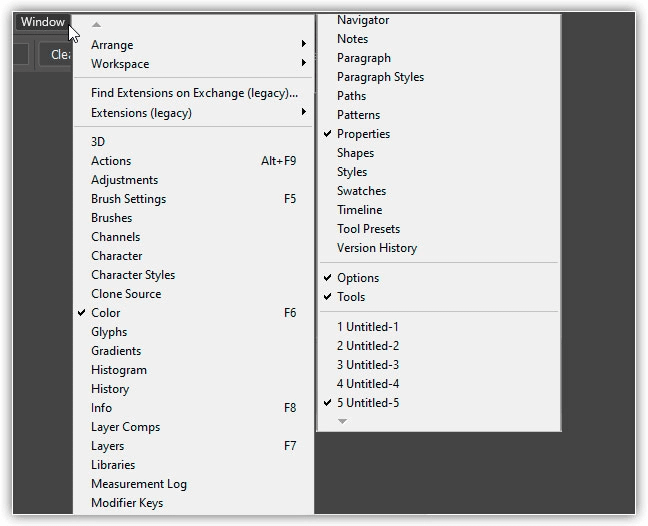Click the partially hidden Clear button
The height and width of the screenshot is (526, 648).
[56, 55]
